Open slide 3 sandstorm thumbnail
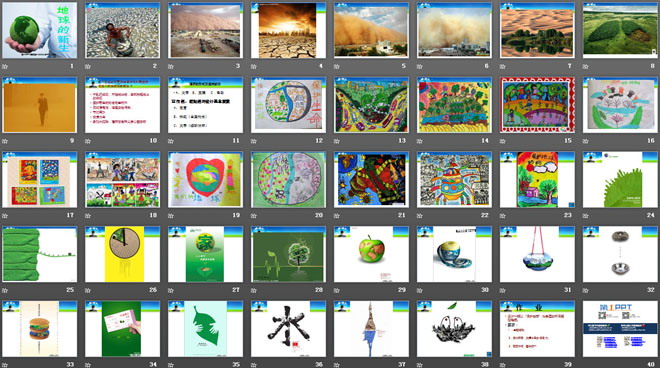This screenshot has height=368, width=660. click(x=205, y=30)
